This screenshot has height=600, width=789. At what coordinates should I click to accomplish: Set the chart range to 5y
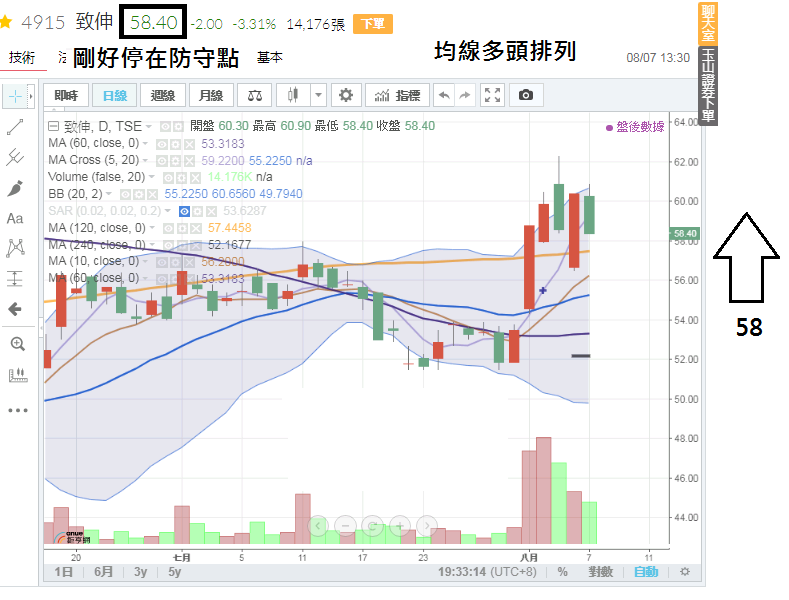coord(175,572)
